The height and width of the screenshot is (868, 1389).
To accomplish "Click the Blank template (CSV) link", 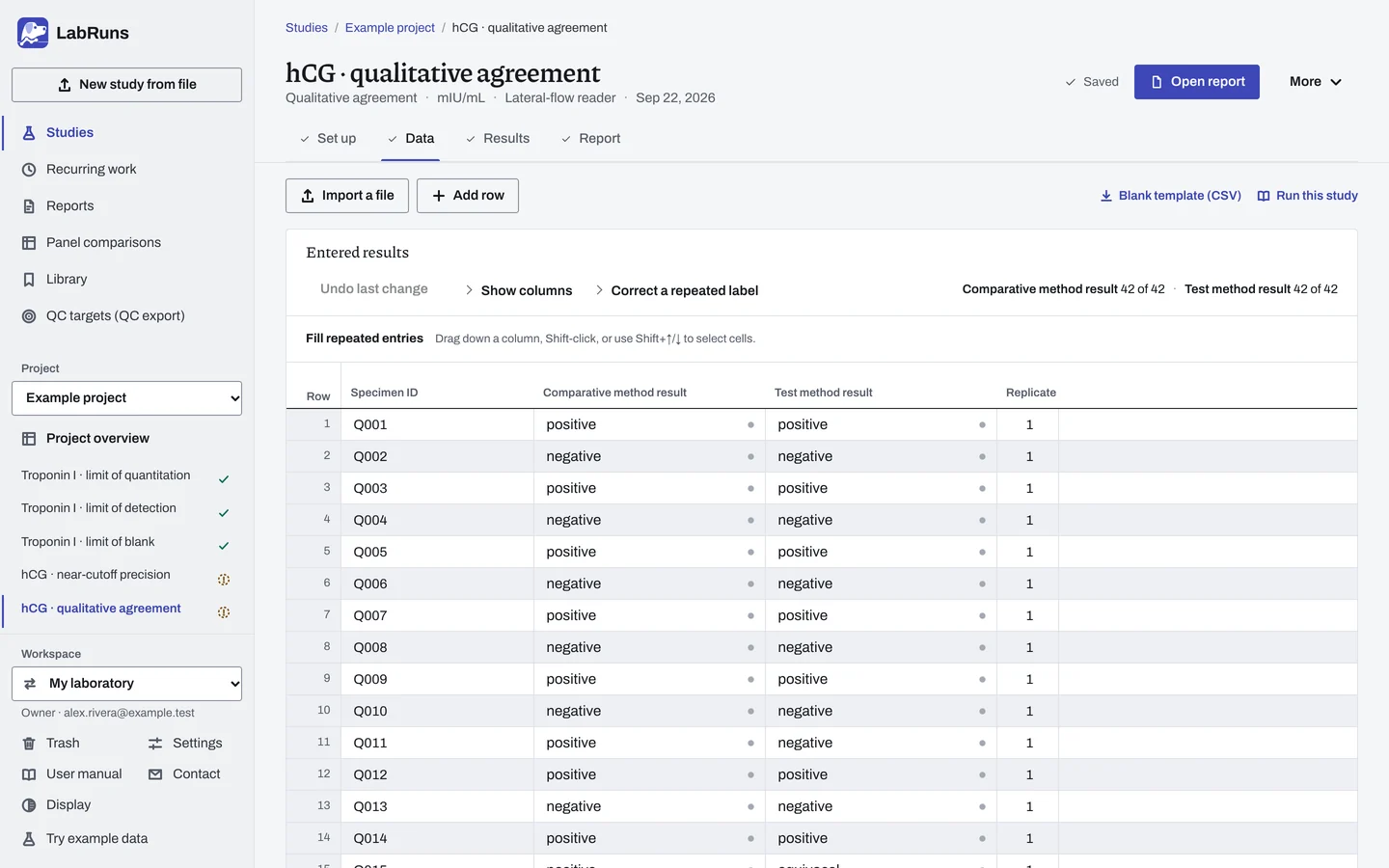I will point(1170,196).
